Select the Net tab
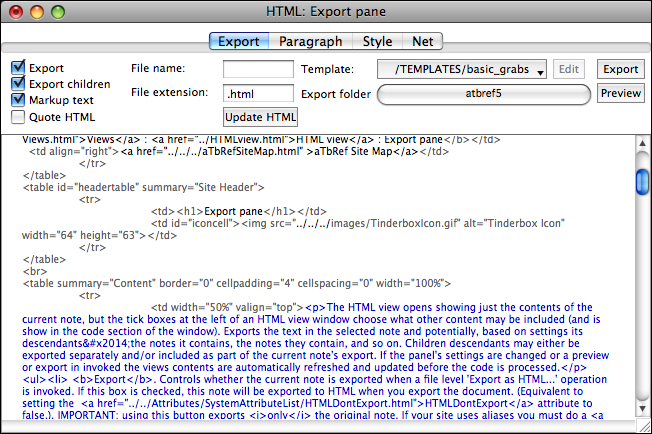The width and height of the screenshot is (652, 434). pyautogui.click(x=422, y=42)
